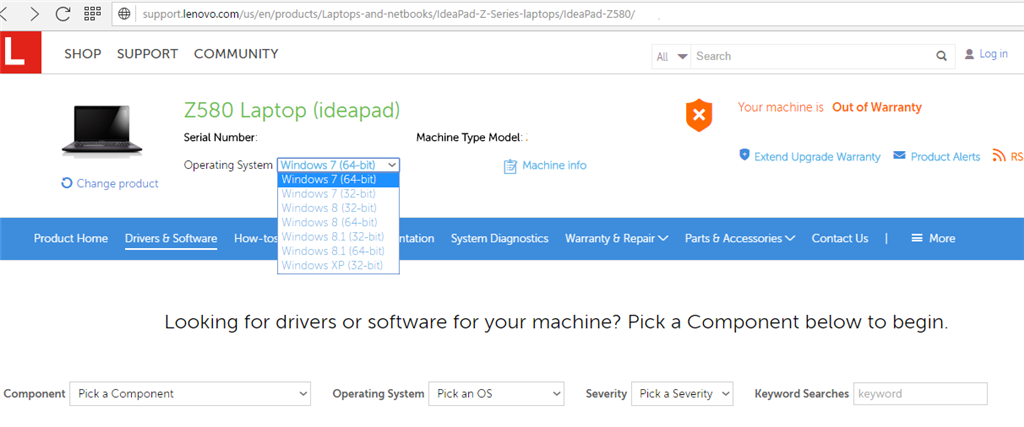Select Windows 8.1 (64-bit) option
The image size is (1024, 427).
point(338,251)
